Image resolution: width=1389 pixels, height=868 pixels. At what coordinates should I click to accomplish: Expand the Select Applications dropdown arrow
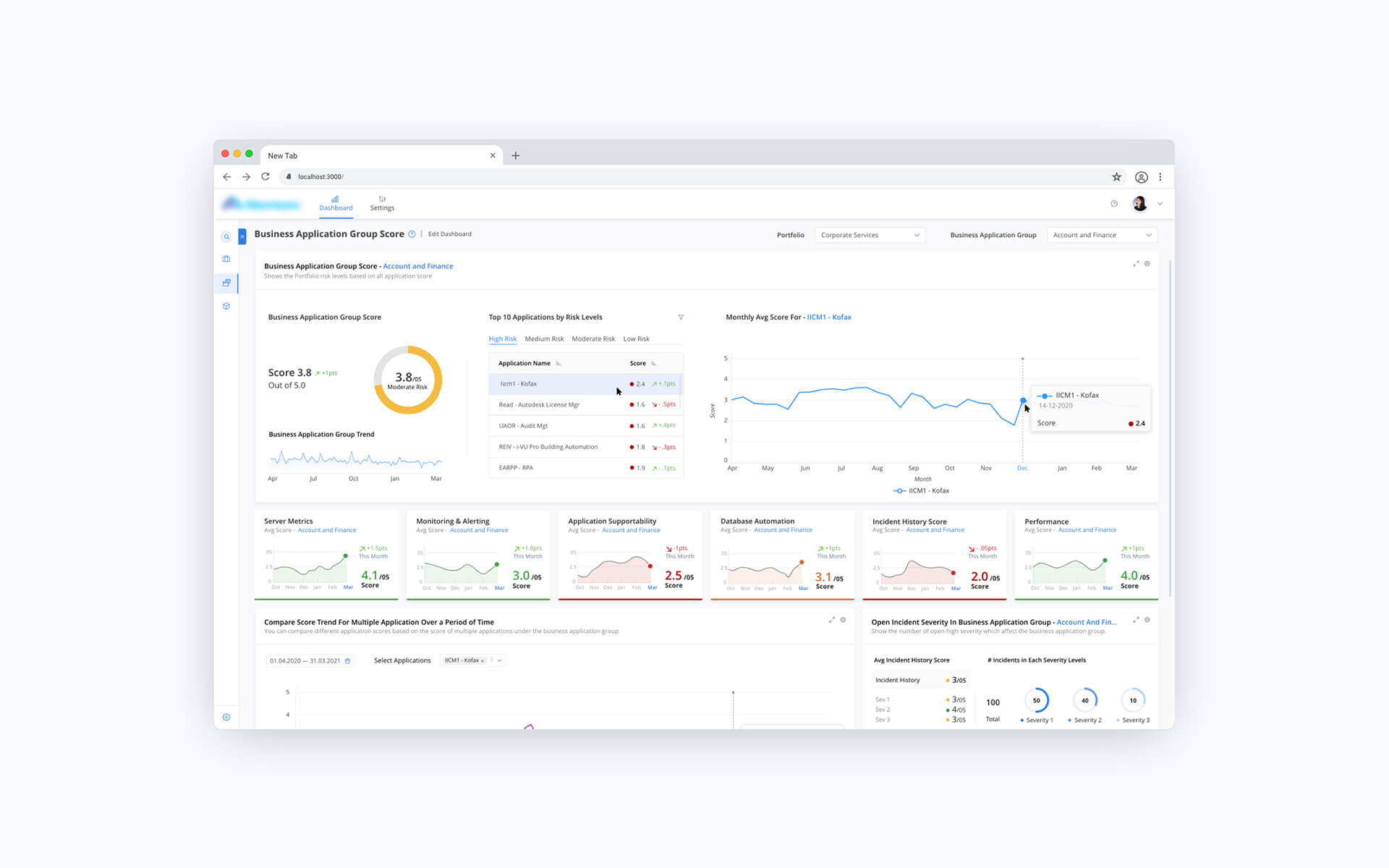499,660
